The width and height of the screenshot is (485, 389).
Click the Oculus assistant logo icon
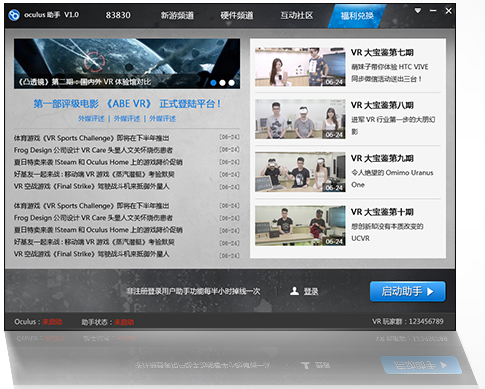[14, 15]
